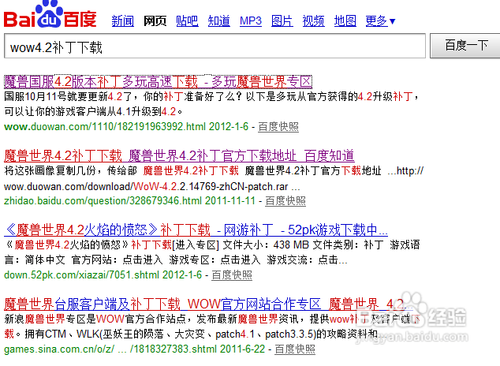Open the 贴吧 tab
This screenshot has height=366, width=500.
(x=187, y=21)
